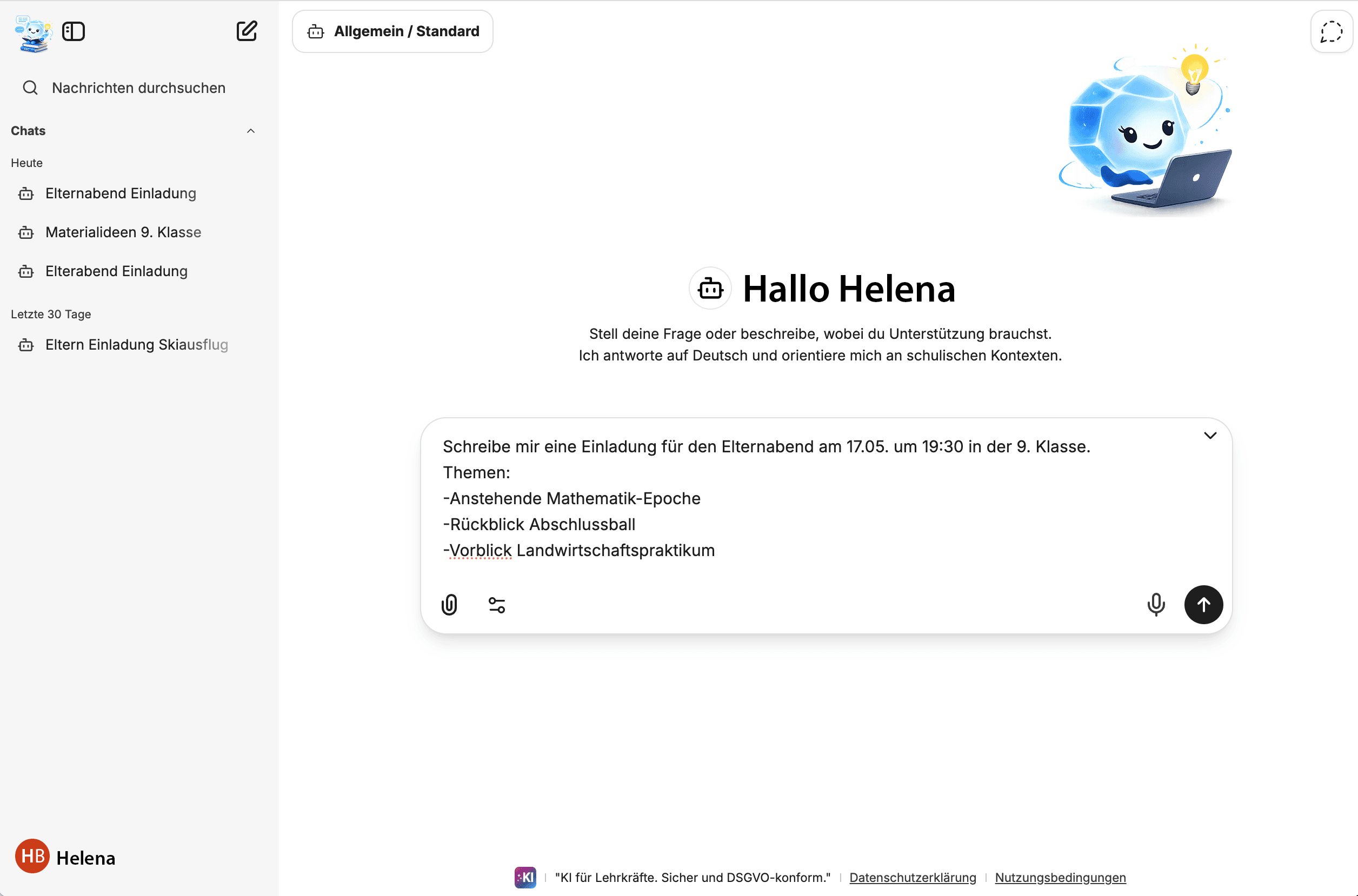1358x896 pixels.
Task: Open the Allgemein / Standard assistant selector
Action: (x=392, y=31)
